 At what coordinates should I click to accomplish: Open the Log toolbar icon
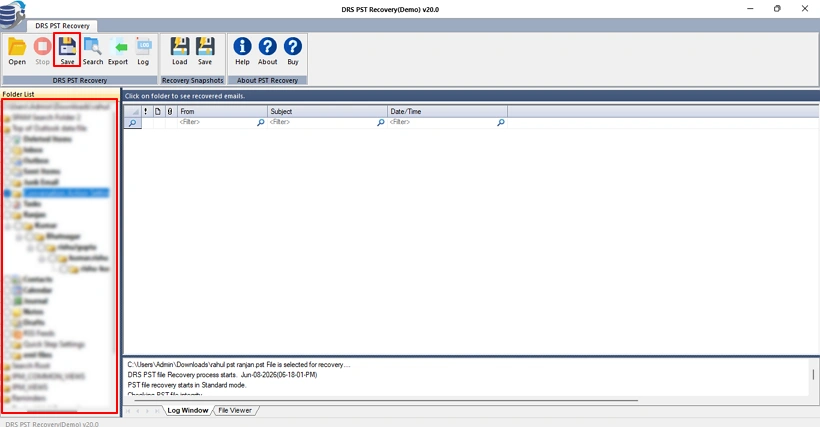tap(143, 51)
